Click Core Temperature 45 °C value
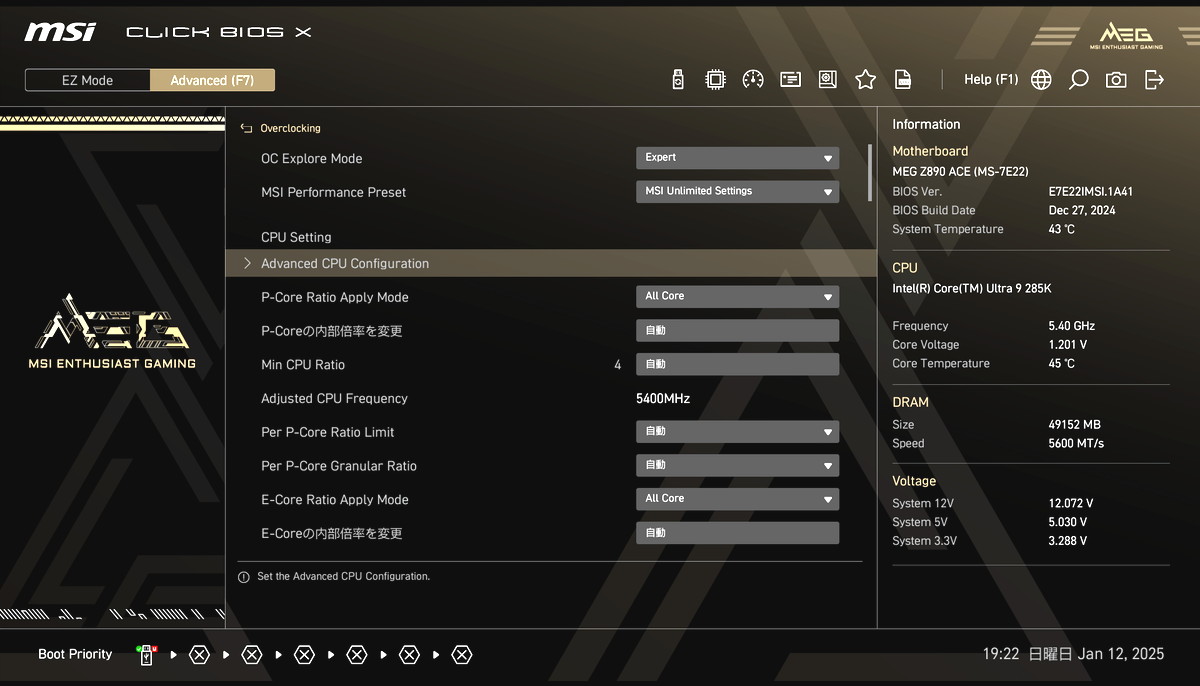 point(1062,364)
